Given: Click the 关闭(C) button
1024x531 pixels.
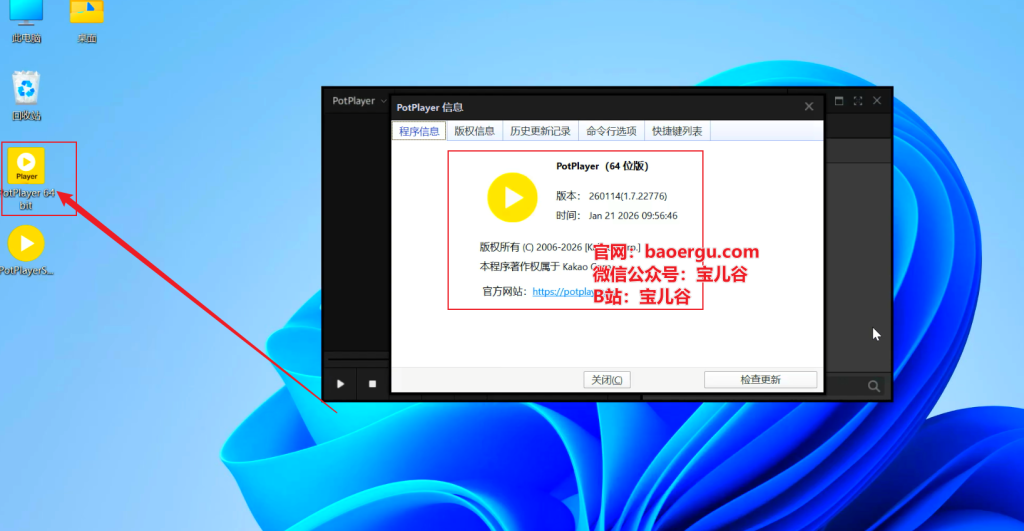Looking at the screenshot, I should tap(607, 379).
